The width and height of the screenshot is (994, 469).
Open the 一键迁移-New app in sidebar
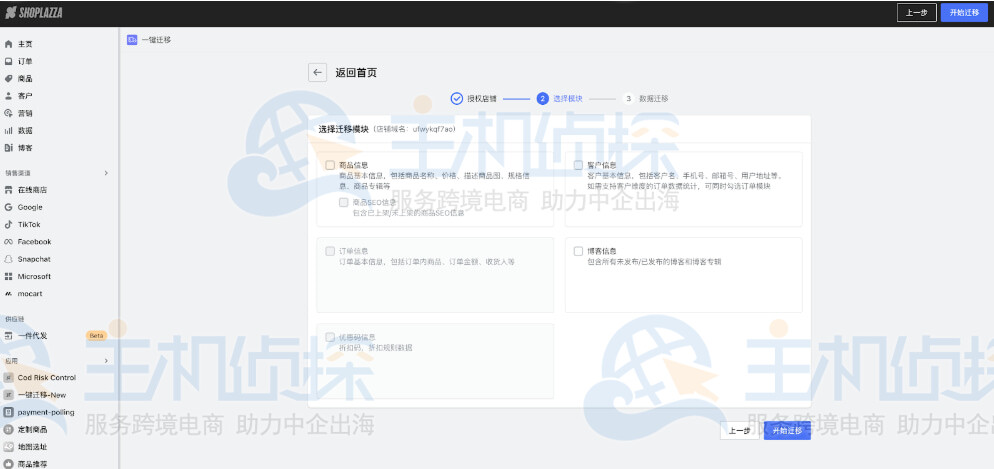(x=42, y=395)
